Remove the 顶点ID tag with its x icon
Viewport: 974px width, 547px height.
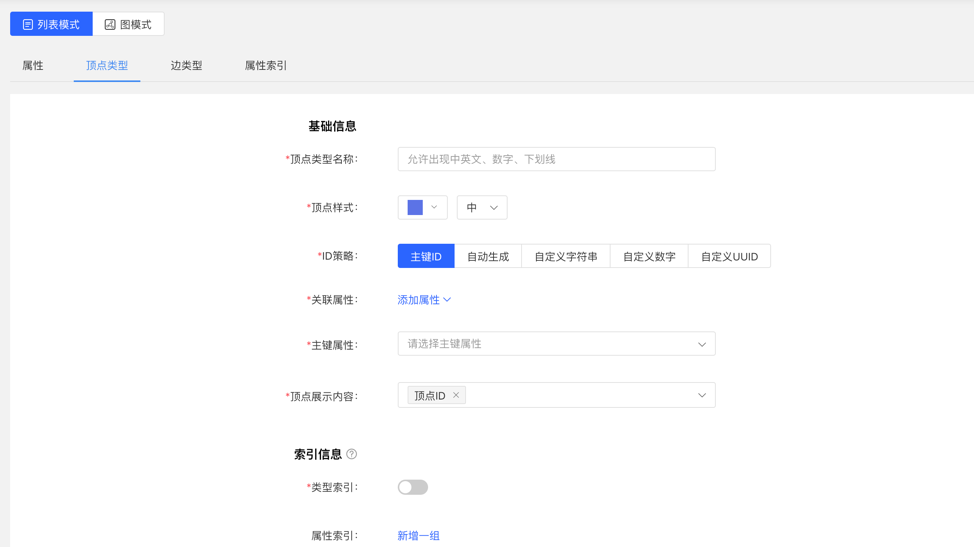point(456,396)
